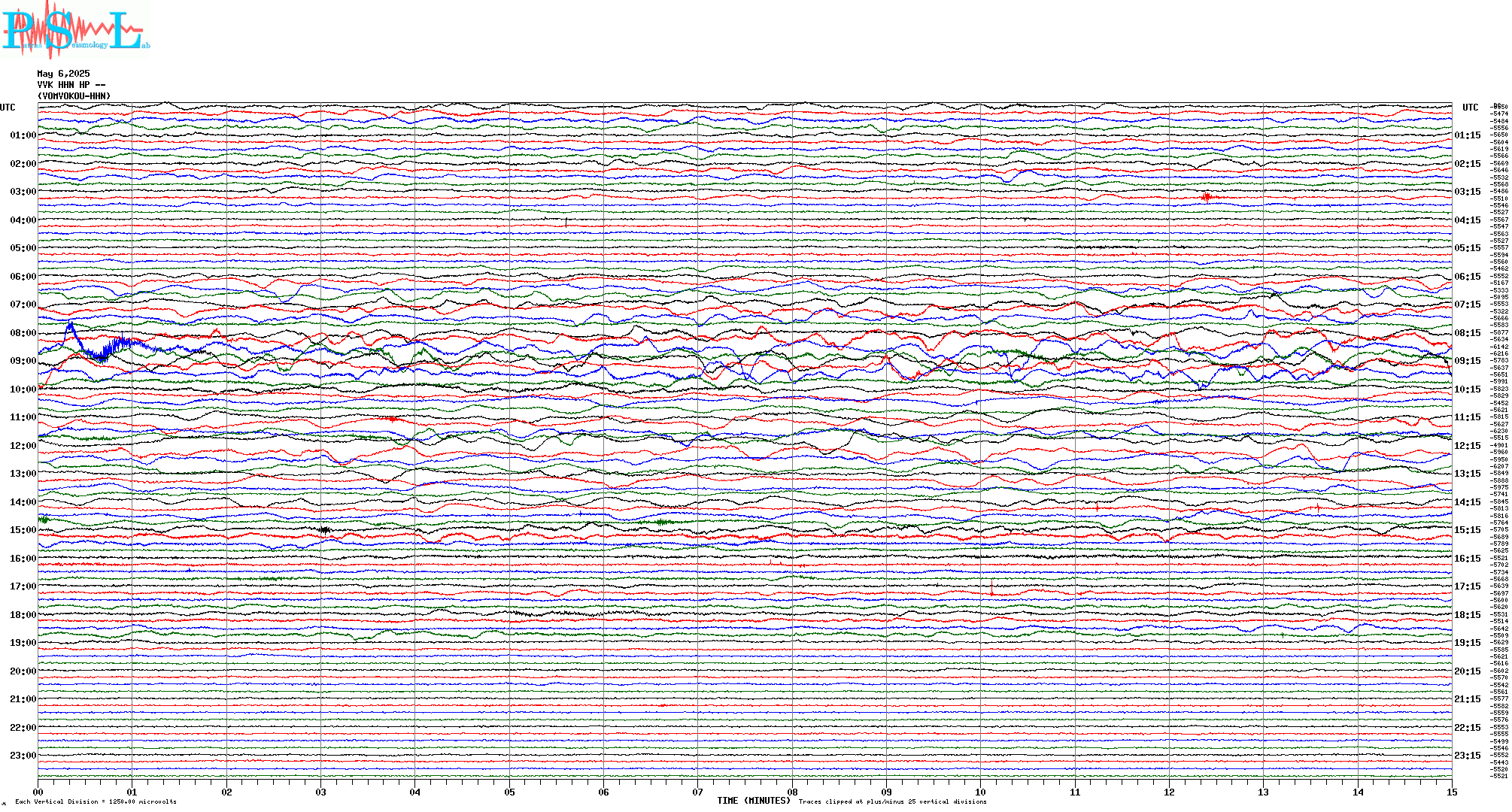
Task: Click the '22:00' hour label
Action: click(23, 728)
